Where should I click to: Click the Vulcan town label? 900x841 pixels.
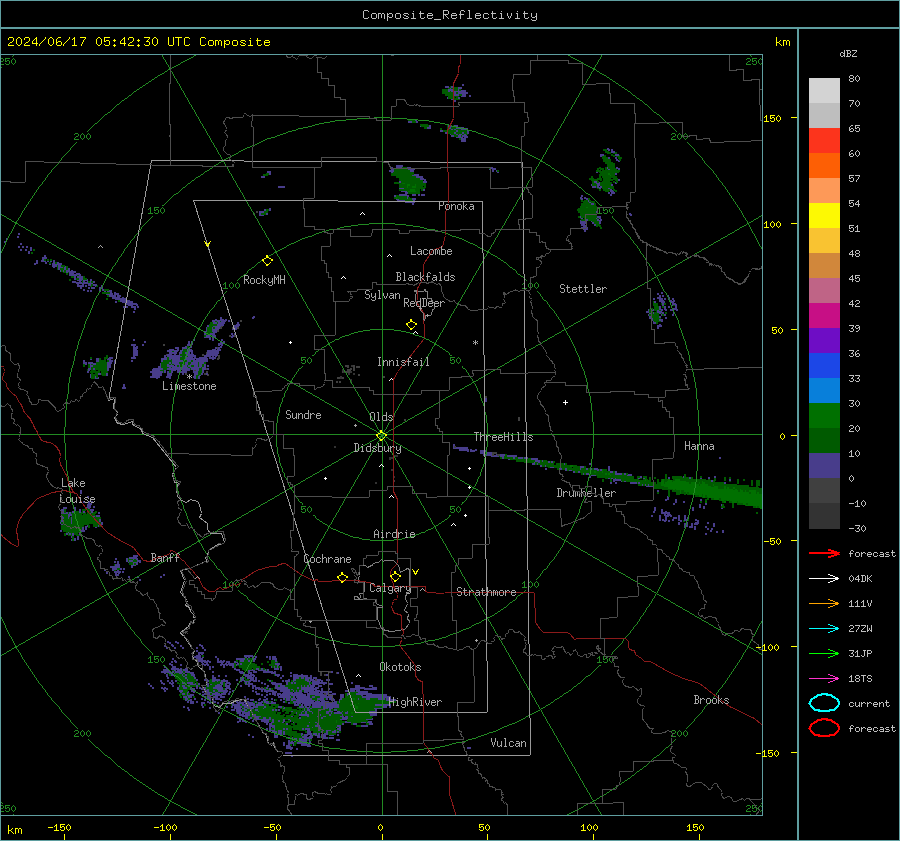tap(508, 743)
